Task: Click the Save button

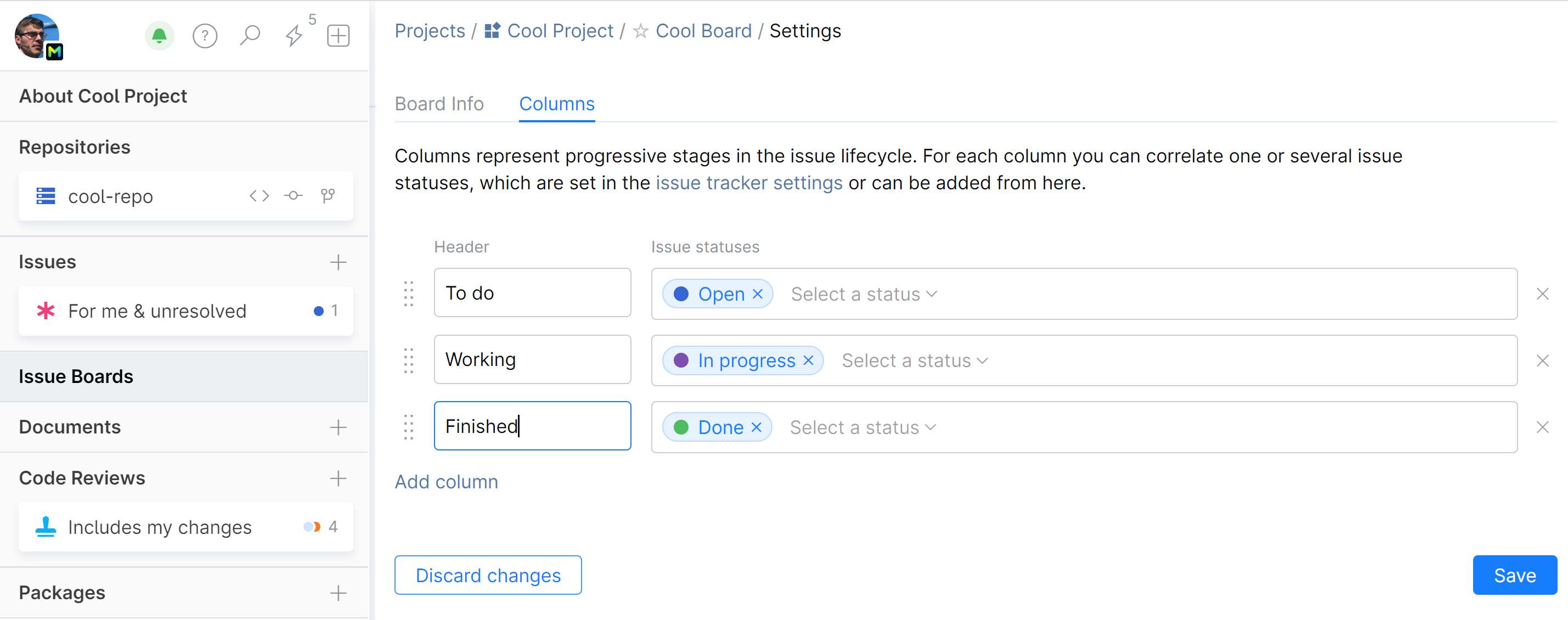Action: click(x=1514, y=575)
